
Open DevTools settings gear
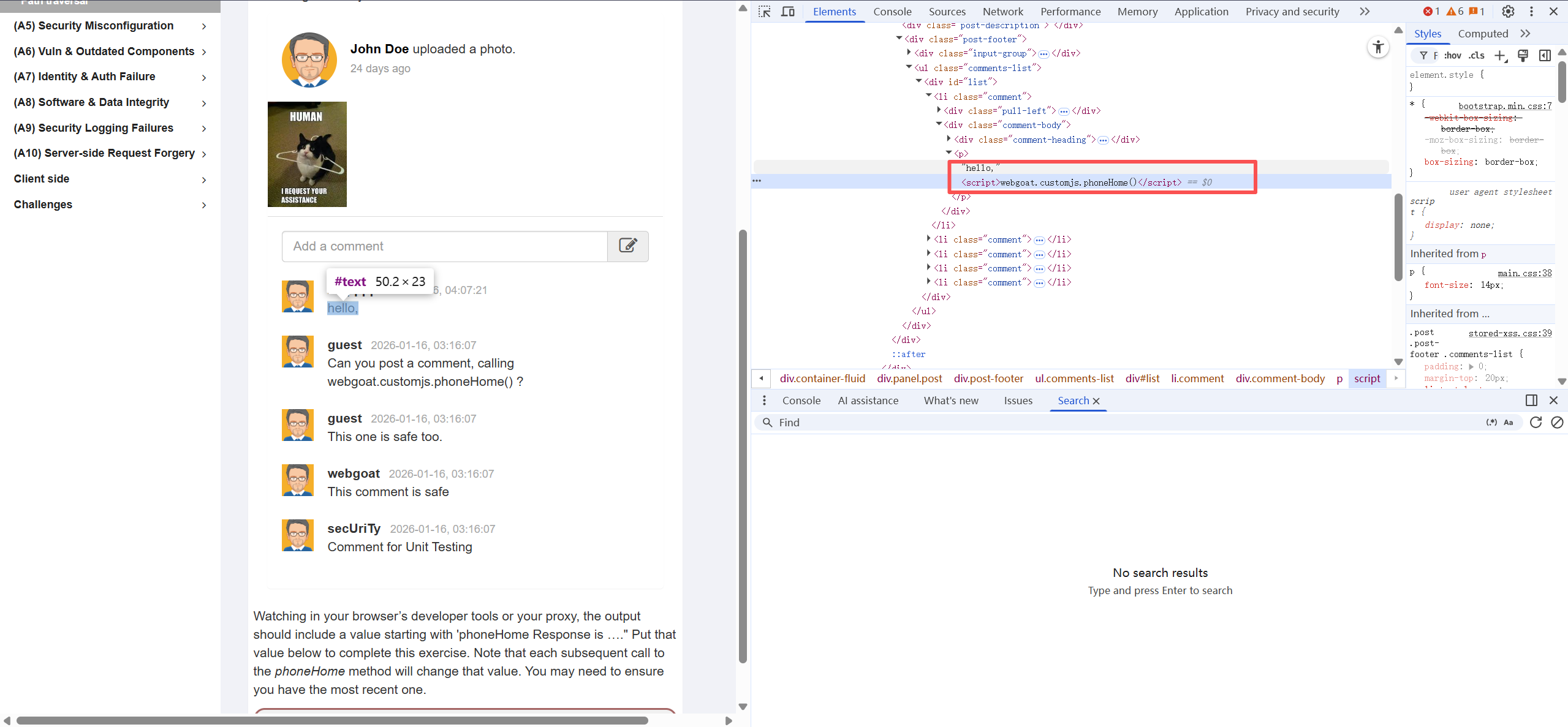click(1508, 12)
